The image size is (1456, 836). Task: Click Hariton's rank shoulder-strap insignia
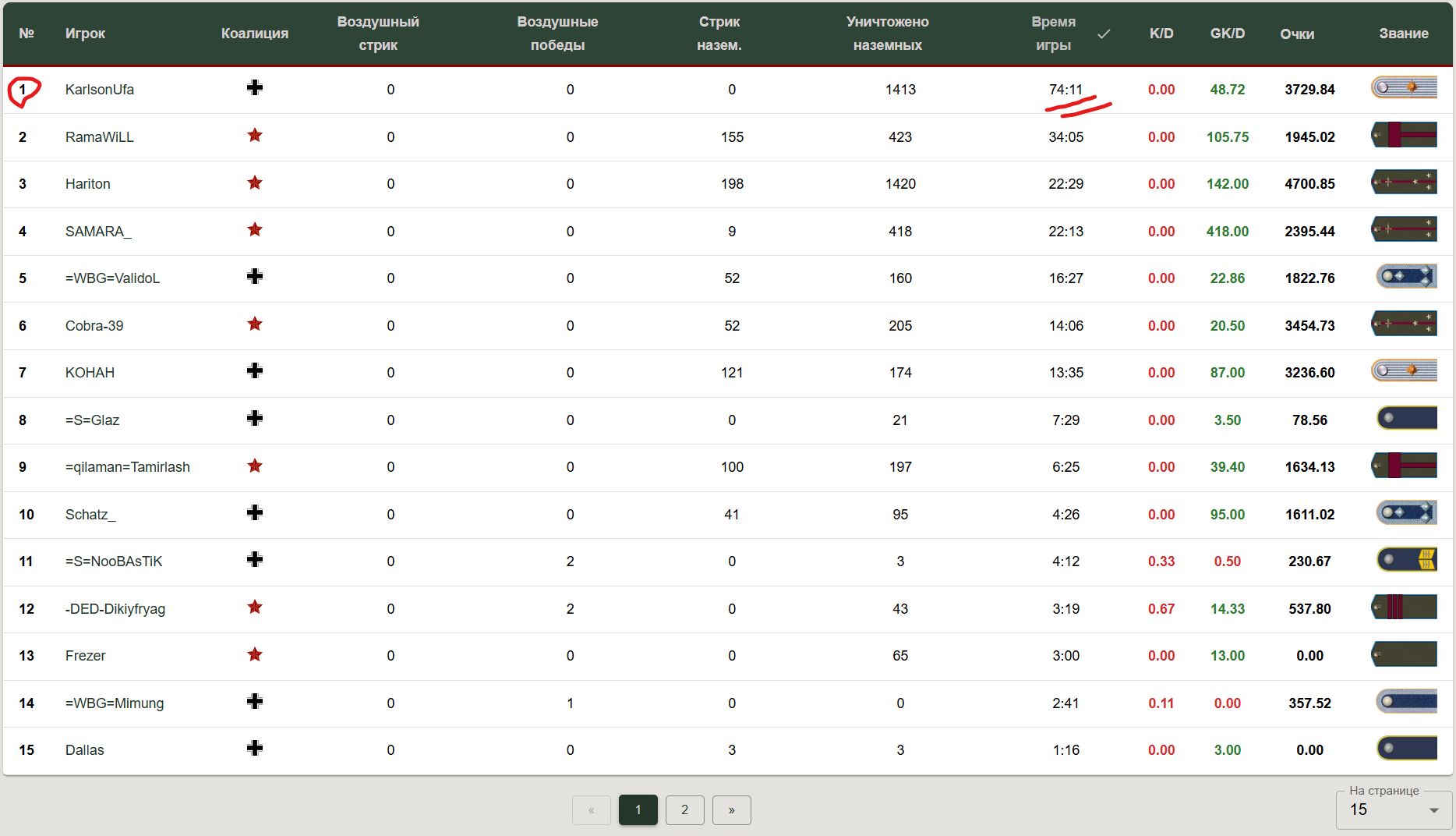pos(1404,182)
